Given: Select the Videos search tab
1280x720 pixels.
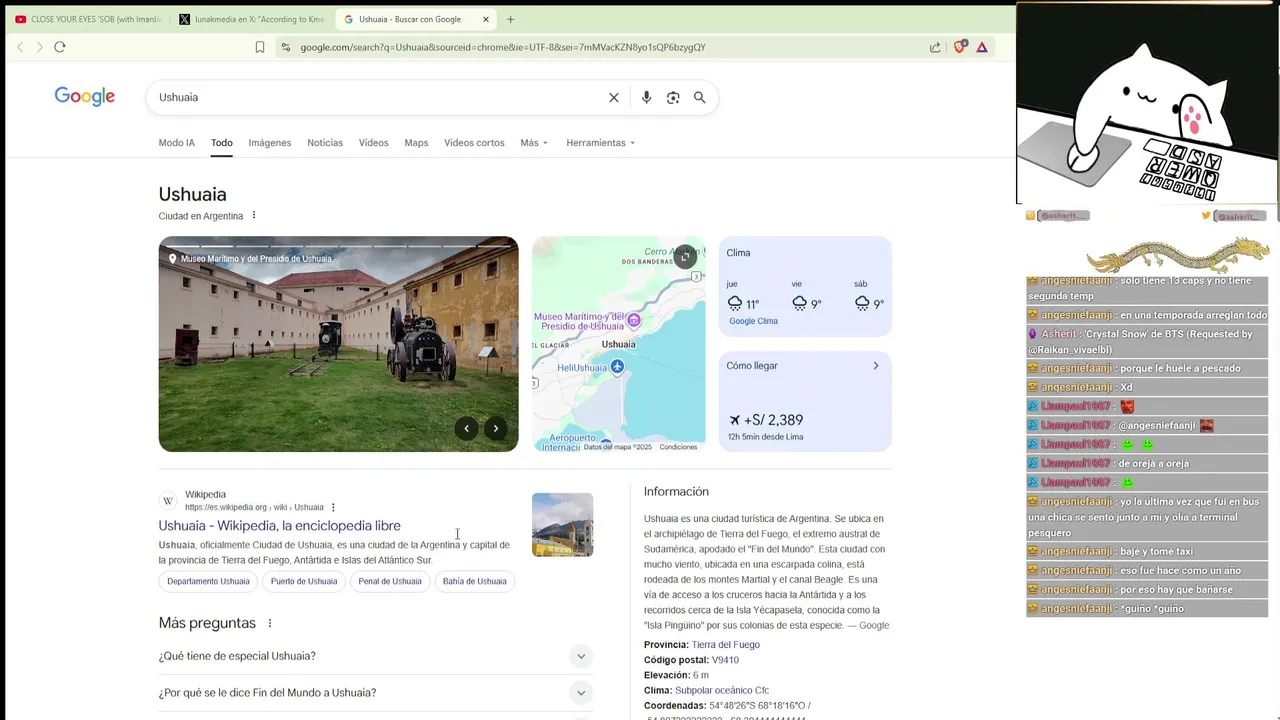Looking at the screenshot, I should (373, 143).
